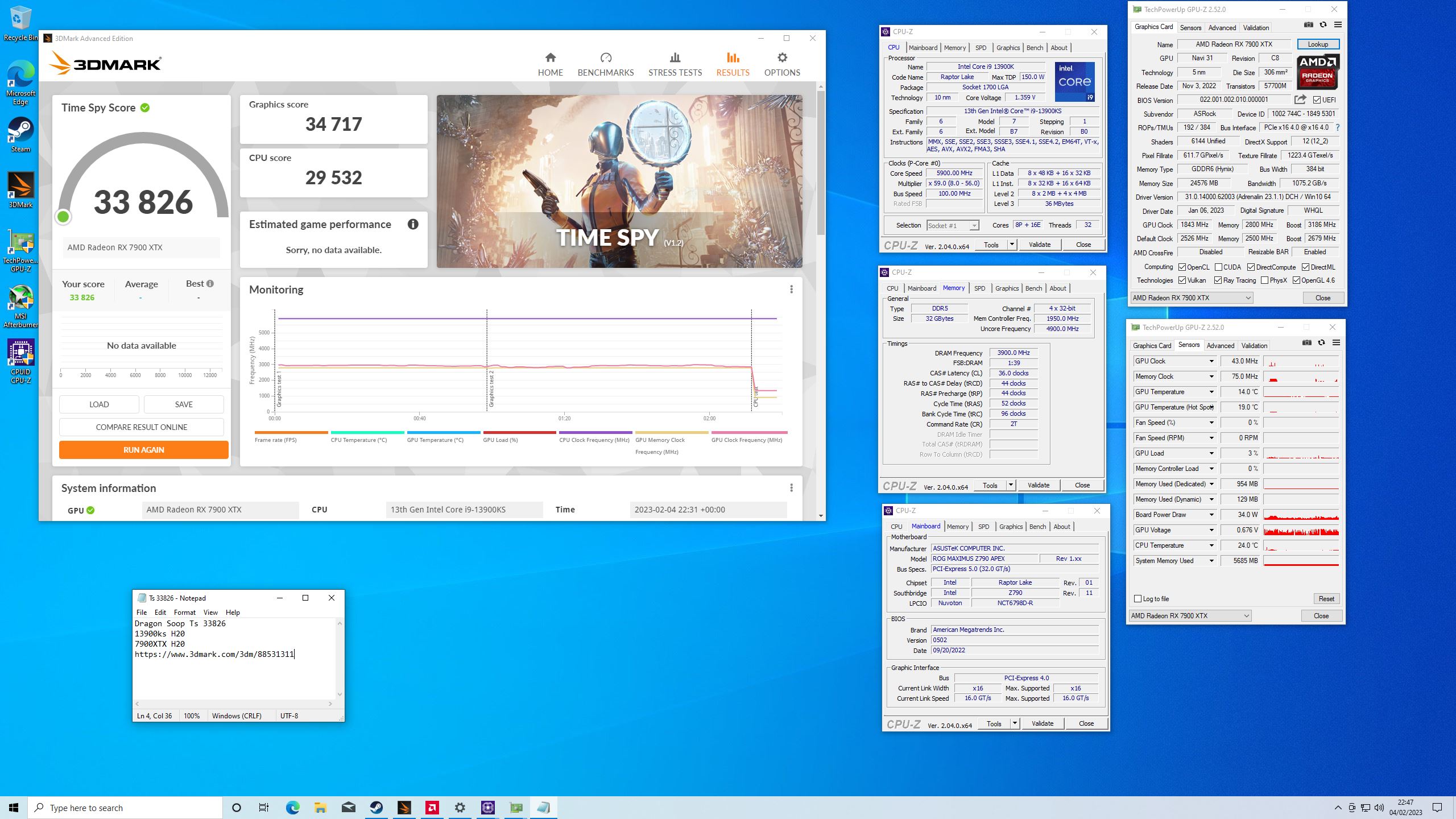This screenshot has width=1456, height=819.
Task: Open hamburger menu in GPU-Z Sensors window
Action: tap(1336, 343)
